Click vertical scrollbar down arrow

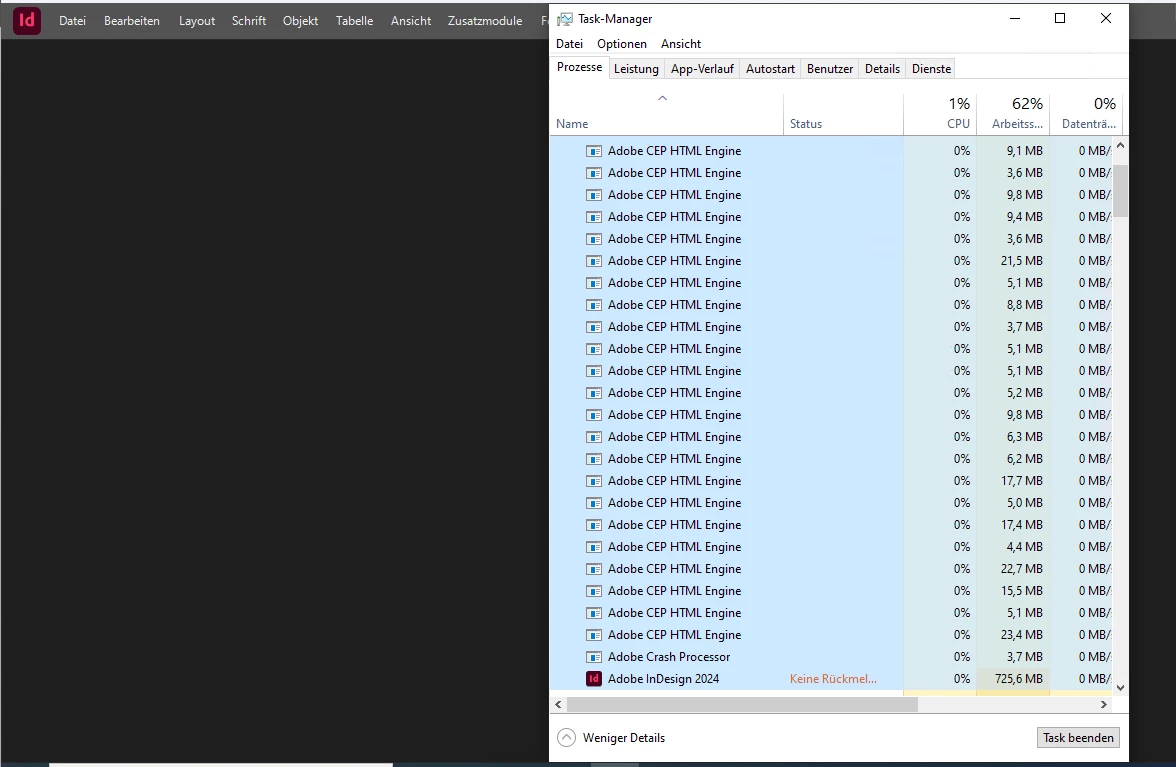1120,688
